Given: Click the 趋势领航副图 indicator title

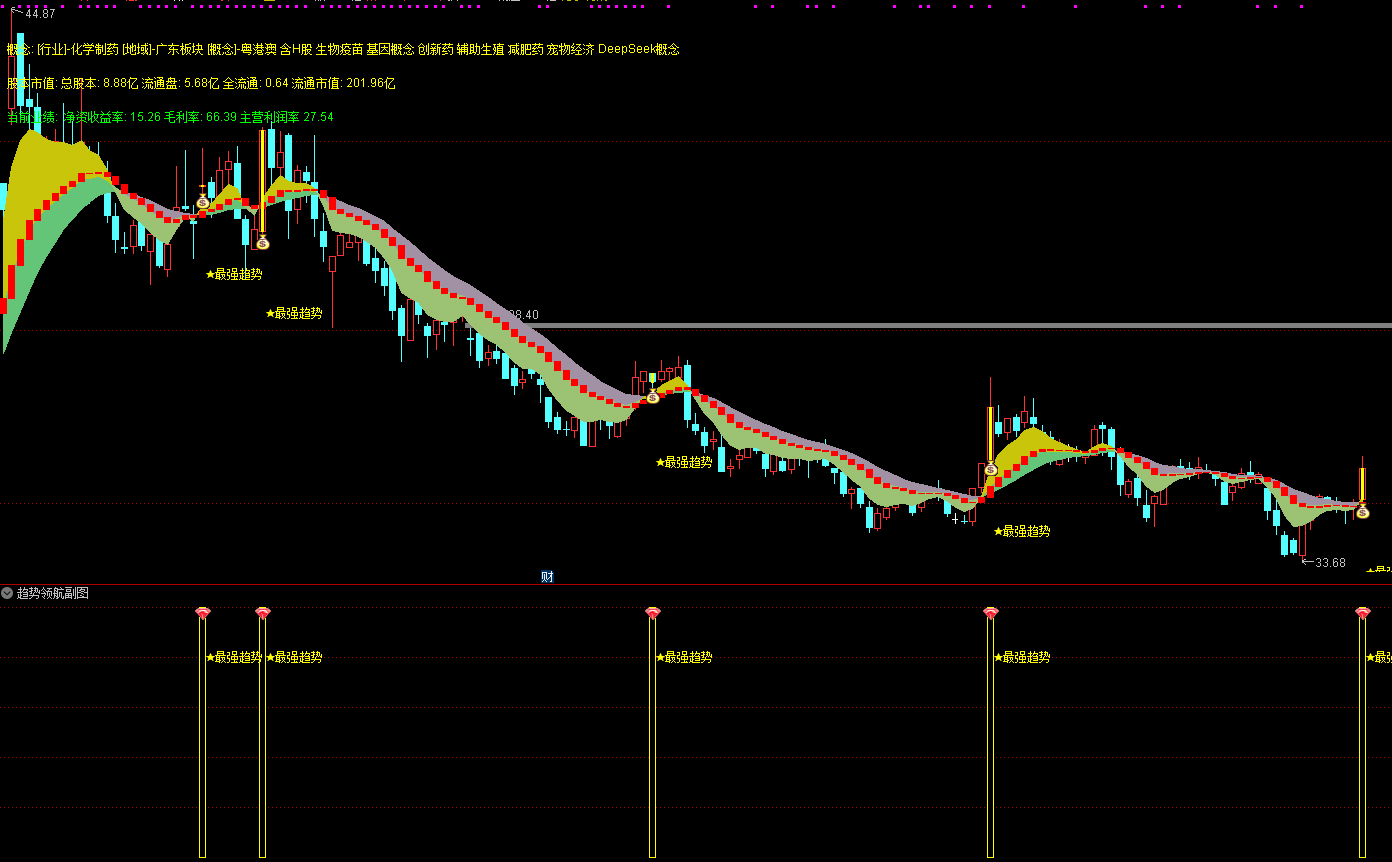Looking at the screenshot, I should [53, 593].
